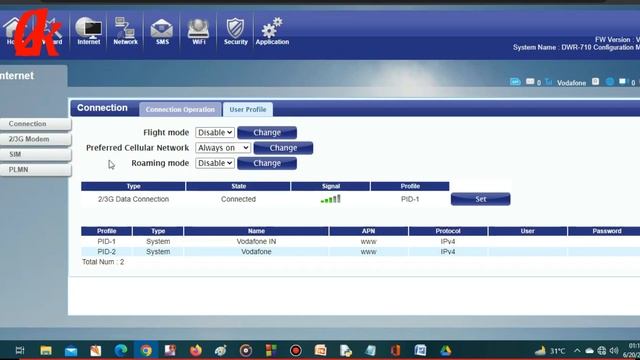Click the PID-1 profile row cell

tap(107, 241)
